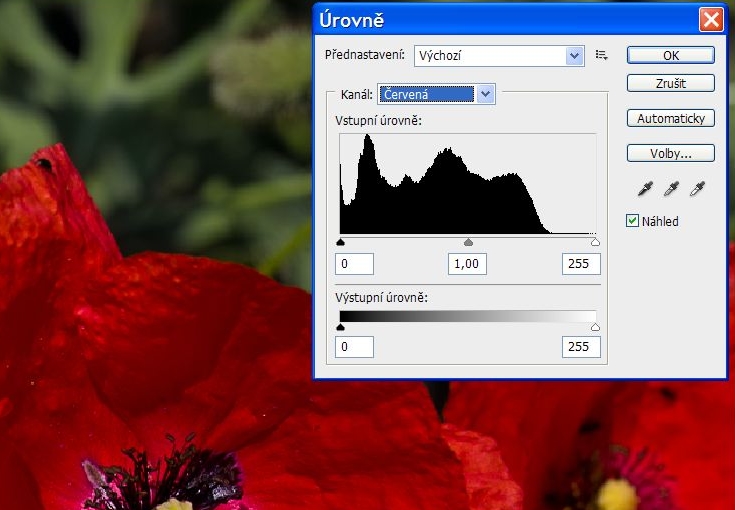735x510 pixels.
Task: Click the Zrušit cancel button
Action: [x=671, y=83]
